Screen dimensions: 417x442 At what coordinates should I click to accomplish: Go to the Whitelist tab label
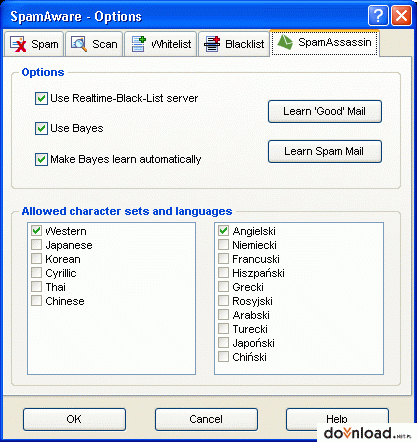pyautogui.click(x=171, y=44)
